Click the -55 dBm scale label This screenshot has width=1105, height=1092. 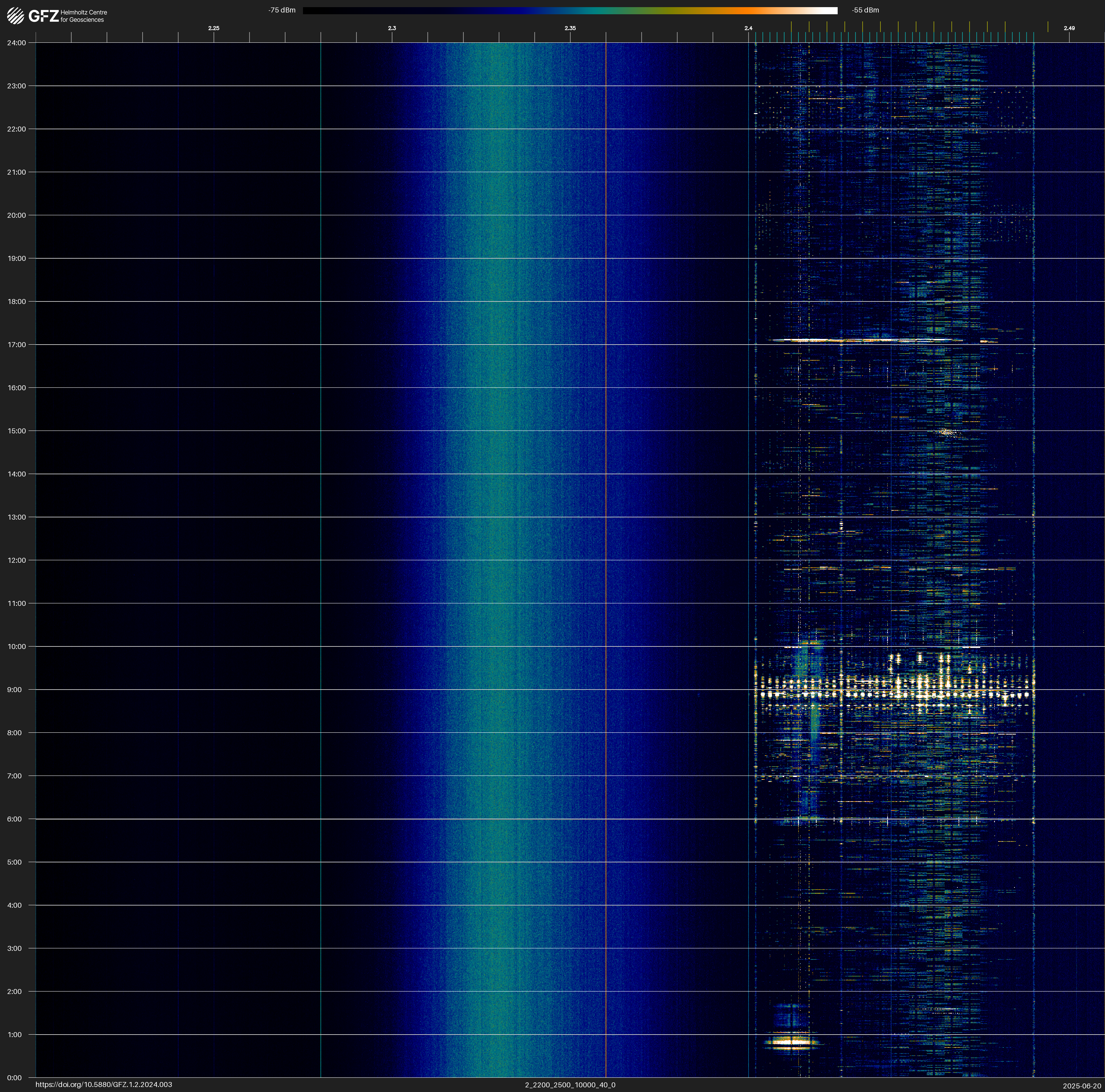(865, 10)
